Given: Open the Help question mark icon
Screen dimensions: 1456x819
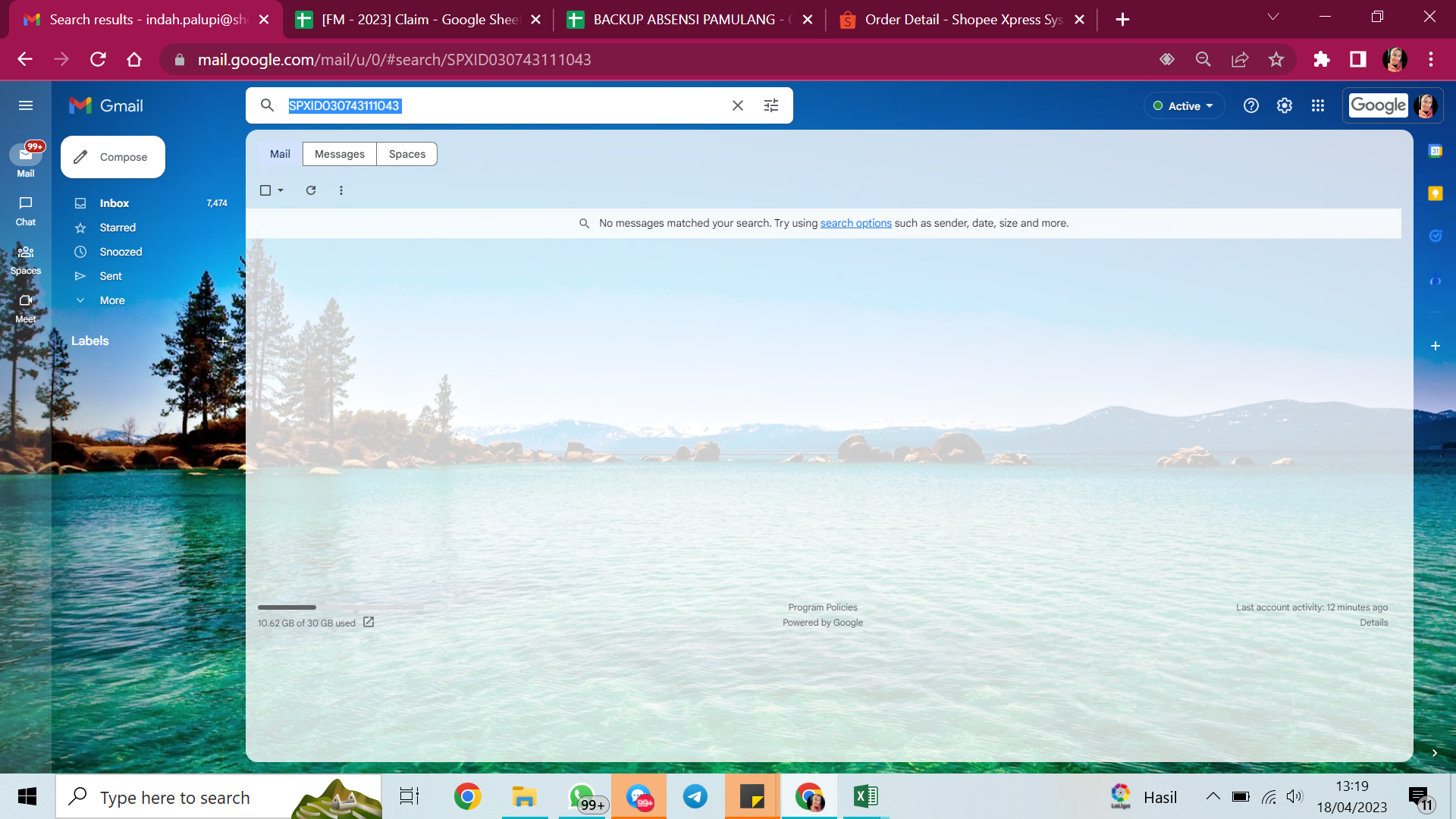Looking at the screenshot, I should coord(1250,105).
